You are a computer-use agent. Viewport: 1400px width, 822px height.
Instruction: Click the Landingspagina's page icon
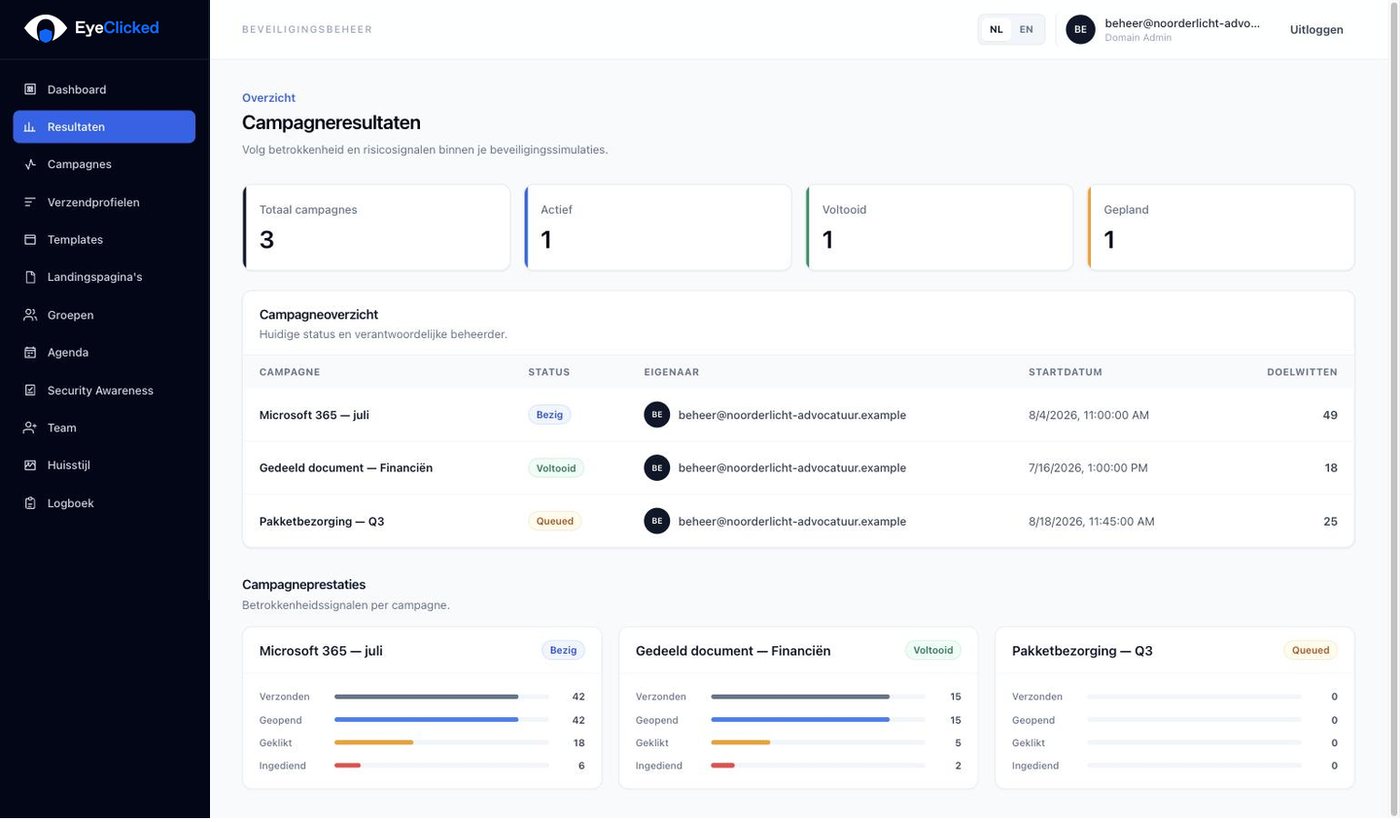[x=30, y=277]
